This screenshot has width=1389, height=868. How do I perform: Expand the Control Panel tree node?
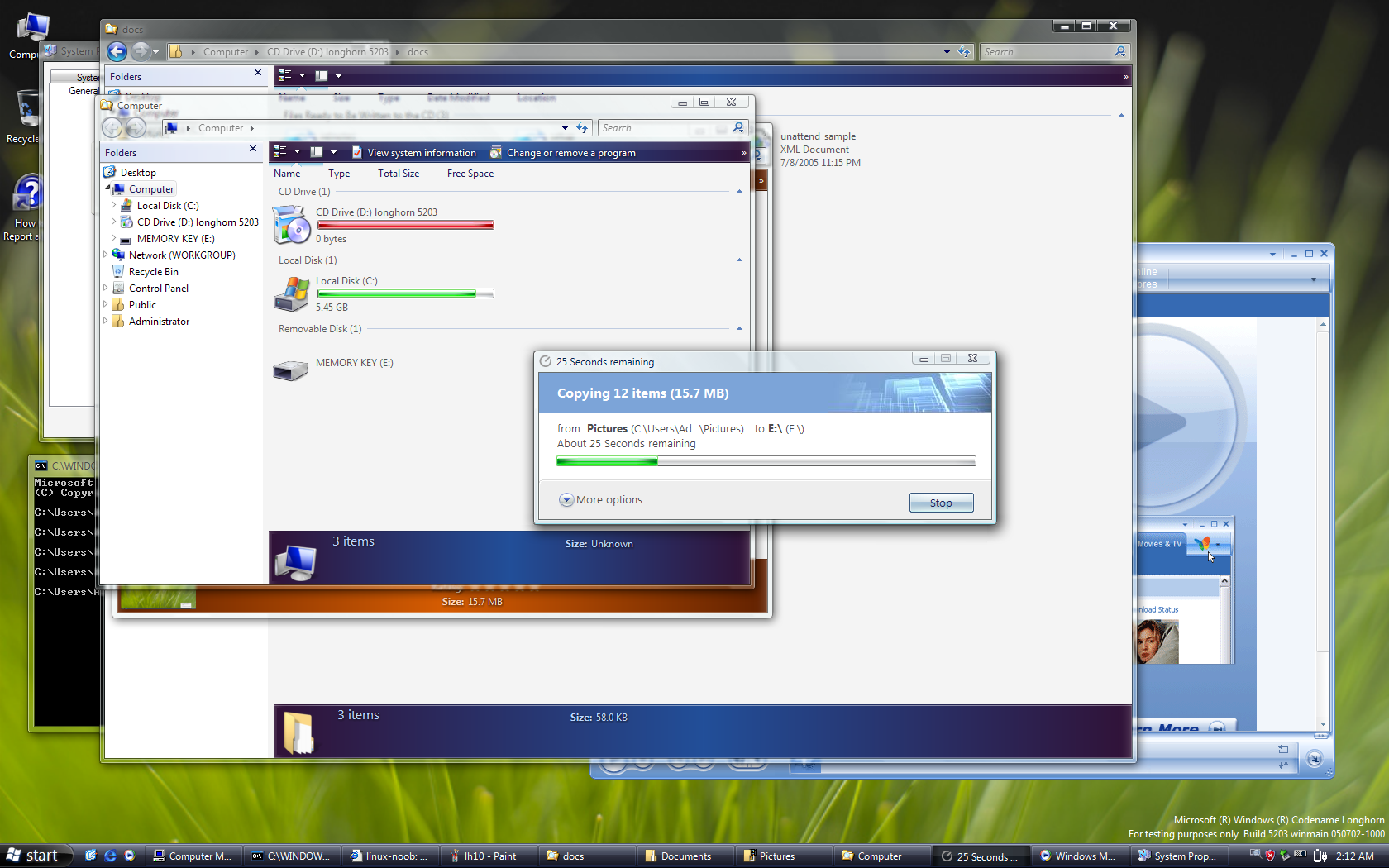(x=105, y=288)
